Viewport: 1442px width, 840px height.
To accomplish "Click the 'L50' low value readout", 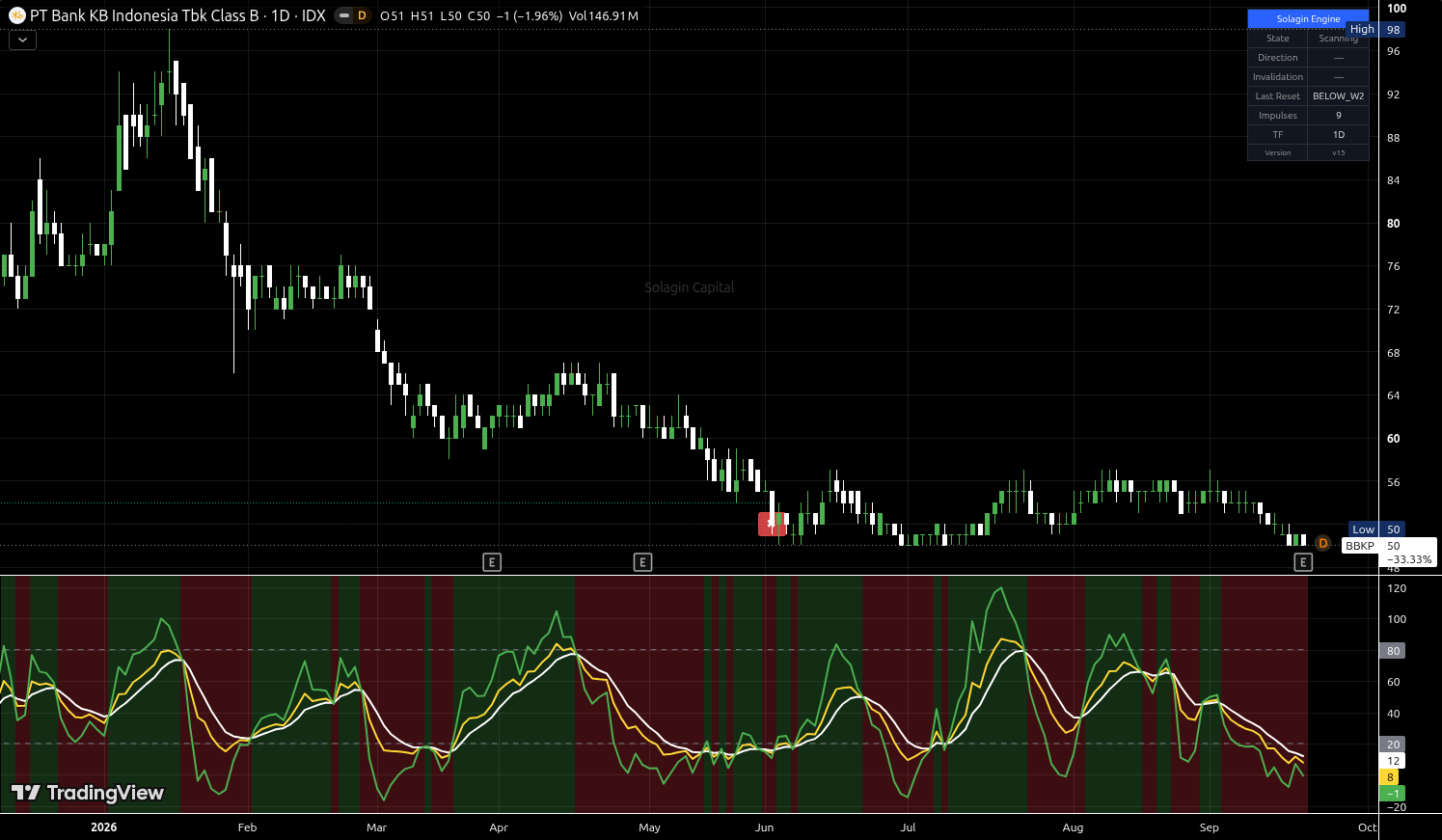I will pyautogui.click(x=450, y=15).
